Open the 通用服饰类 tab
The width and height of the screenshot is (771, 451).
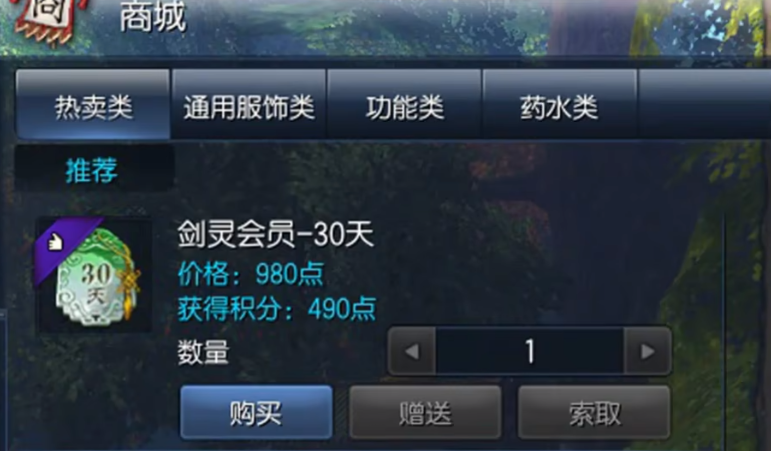249,104
